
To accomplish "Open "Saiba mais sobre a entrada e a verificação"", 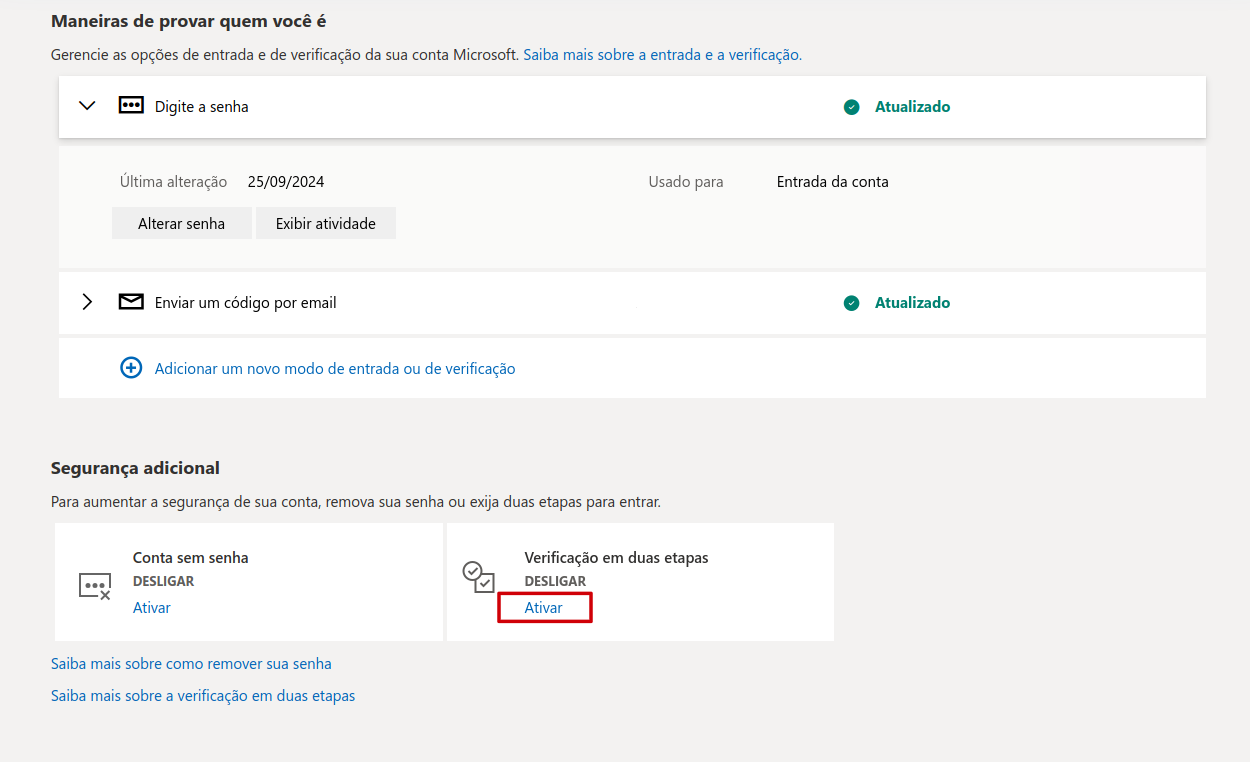I will pyautogui.click(x=662, y=55).
